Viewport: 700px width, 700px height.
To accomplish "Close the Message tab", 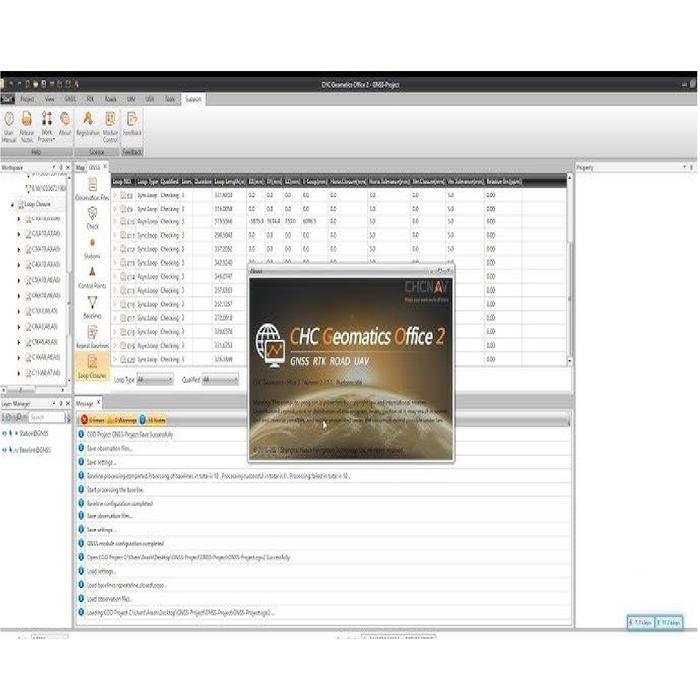I will pos(99,403).
